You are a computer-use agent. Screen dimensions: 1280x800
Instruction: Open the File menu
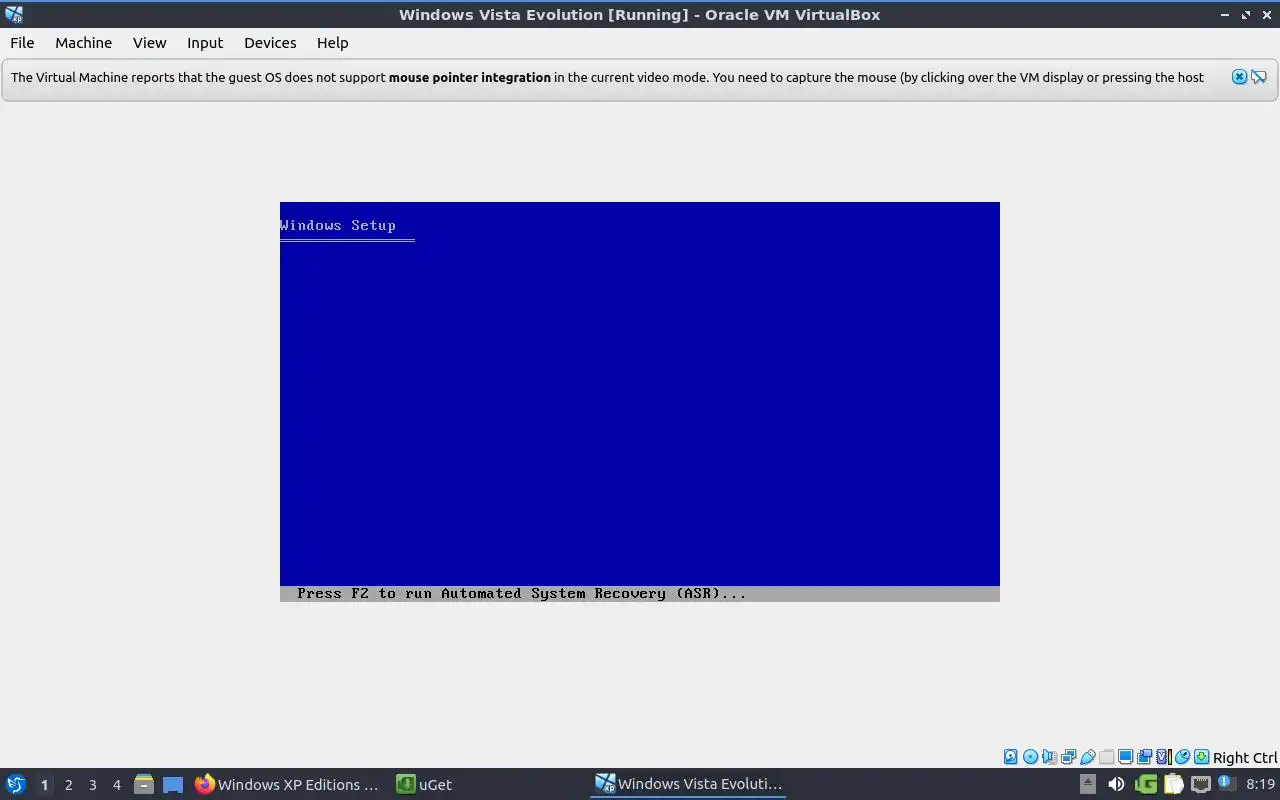pos(22,43)
